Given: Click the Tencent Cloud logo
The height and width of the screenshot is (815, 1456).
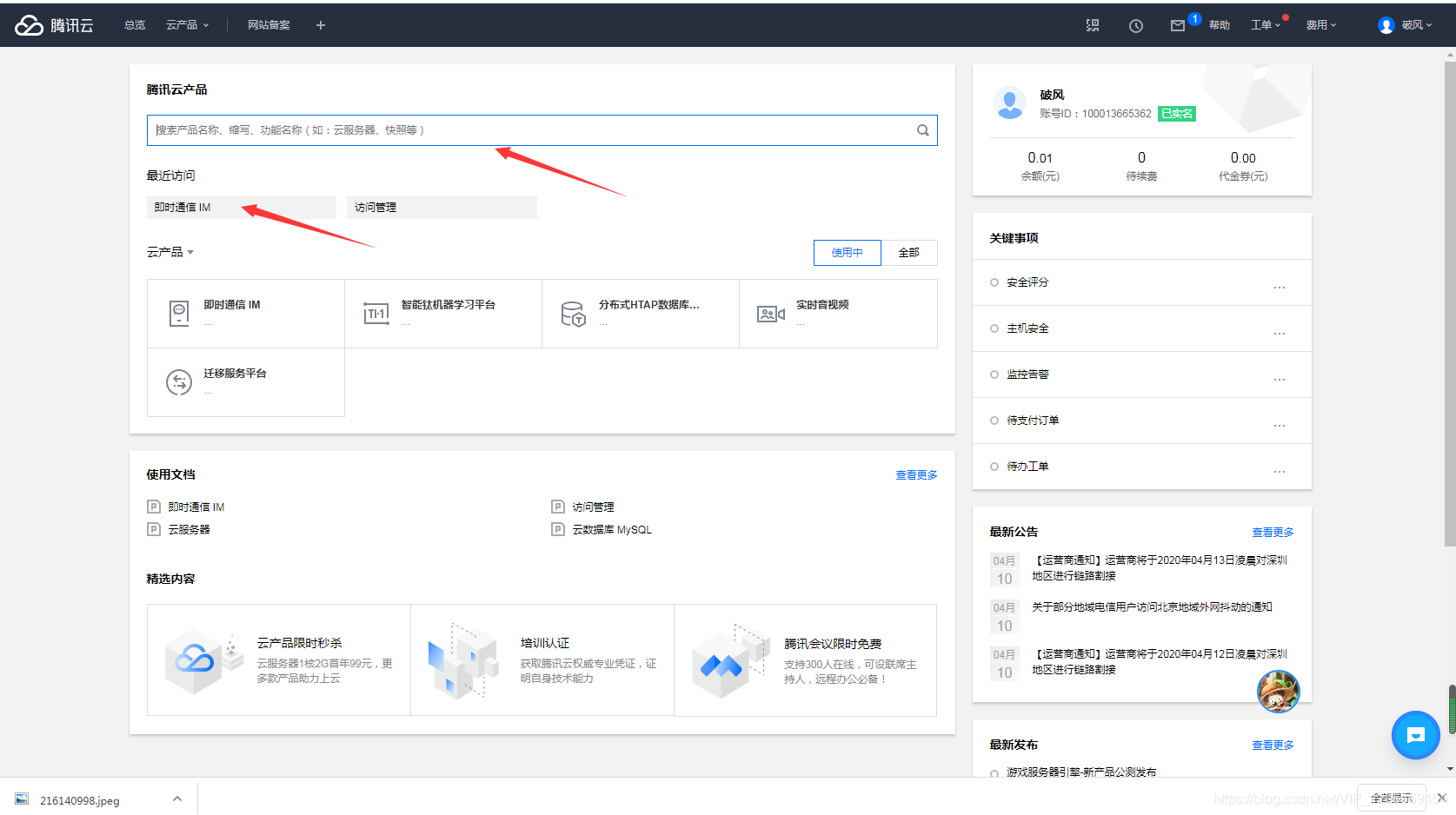Looking at the screenshot, I should pyautogui.click(x=54, y=25).
